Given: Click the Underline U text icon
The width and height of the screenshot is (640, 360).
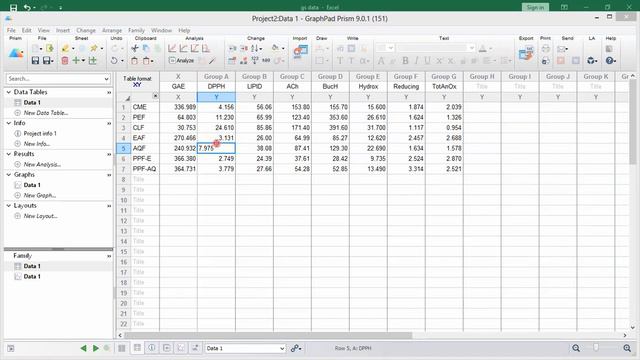Looking at the screenshot, I should click(427, 61).
